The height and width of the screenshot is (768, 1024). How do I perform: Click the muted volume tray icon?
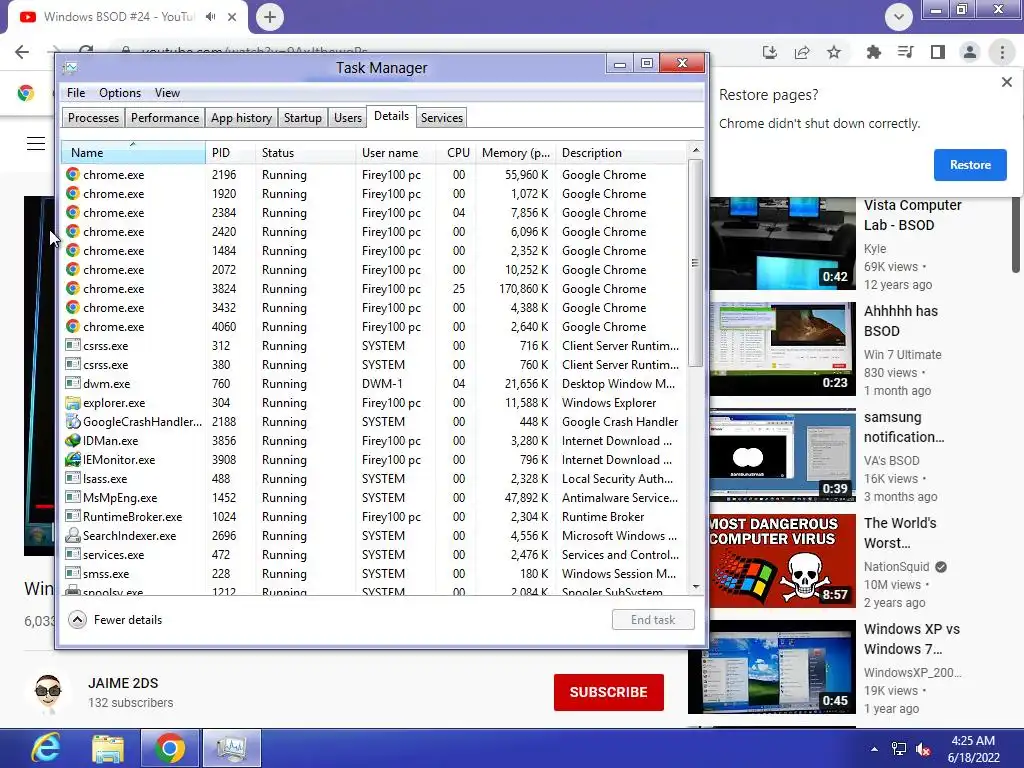pos(923,749)
